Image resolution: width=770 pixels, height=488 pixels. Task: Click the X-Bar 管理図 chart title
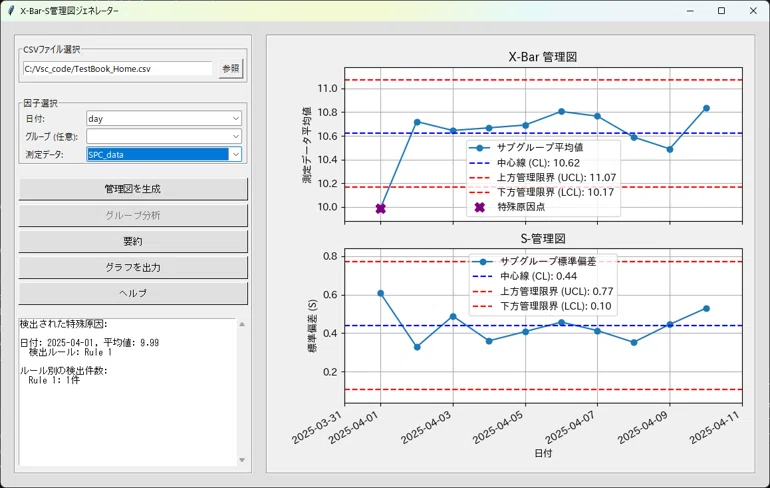[543, 57]
